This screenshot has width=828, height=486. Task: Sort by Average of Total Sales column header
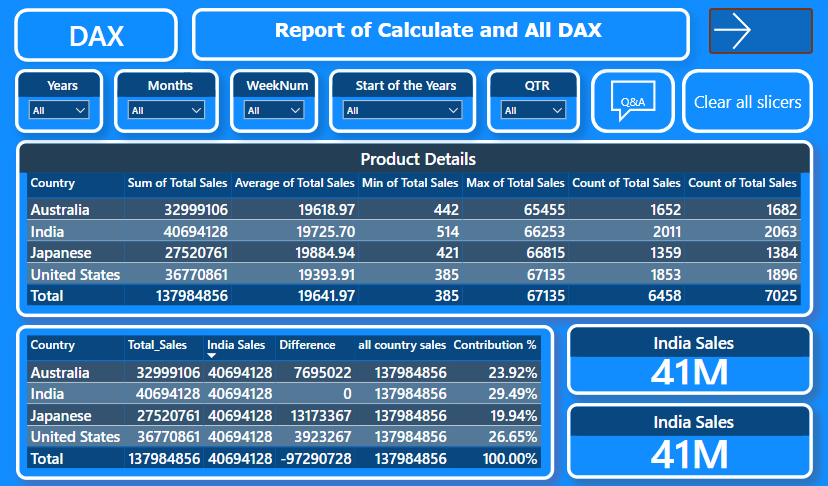coord(294,183)
